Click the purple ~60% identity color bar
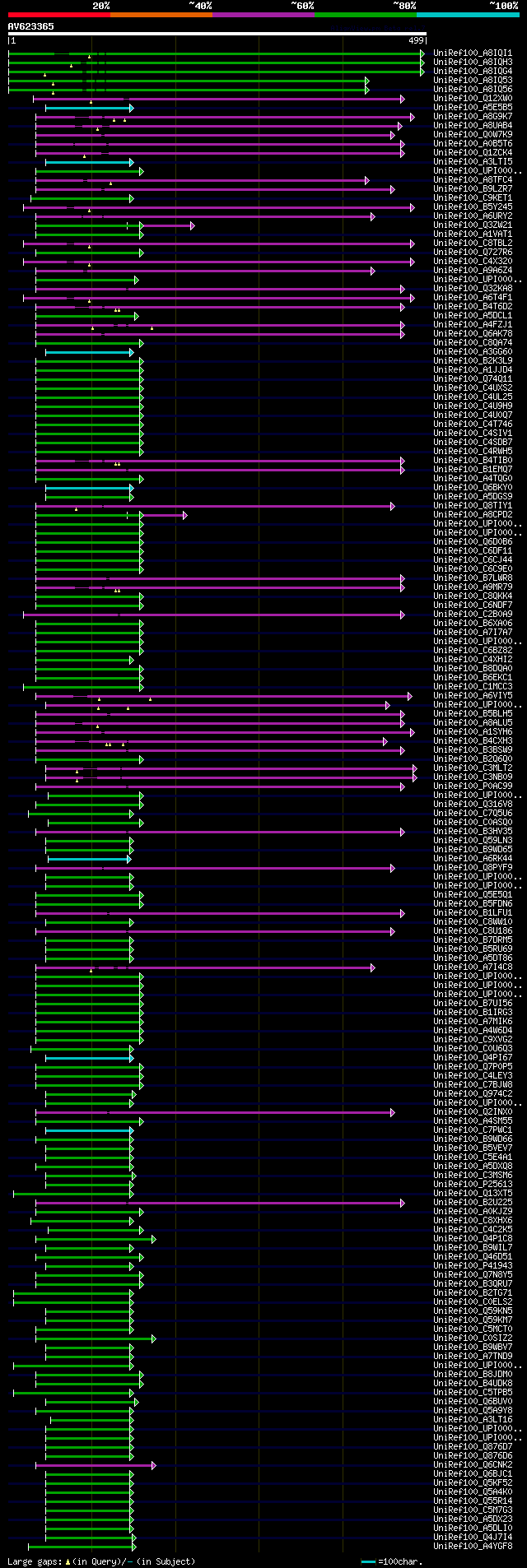The height and width of the screenshot is (1568, 527). pos(263,15)
